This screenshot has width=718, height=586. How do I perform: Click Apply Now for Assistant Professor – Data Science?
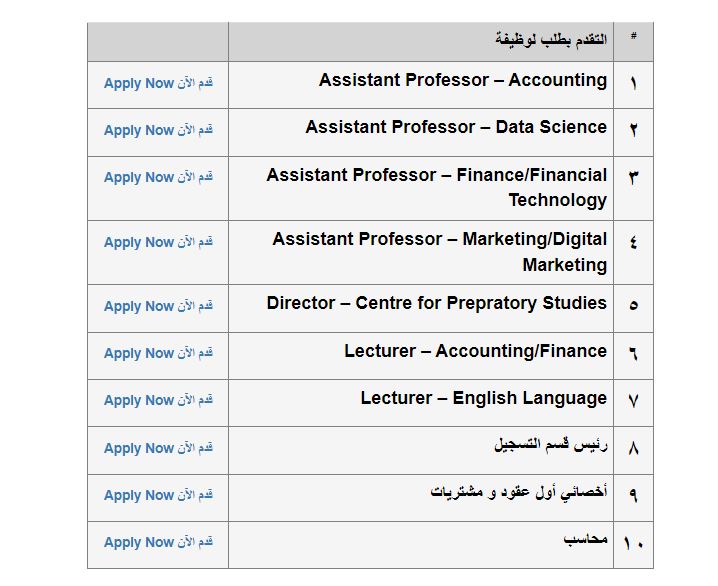[158, 130]
